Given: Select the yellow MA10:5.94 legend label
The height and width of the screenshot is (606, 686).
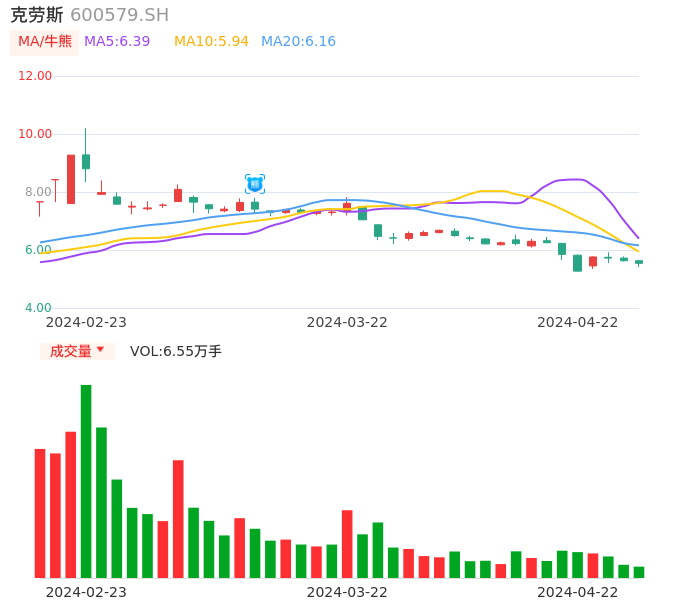Looking at the screenshot, I should click(211, 42).
